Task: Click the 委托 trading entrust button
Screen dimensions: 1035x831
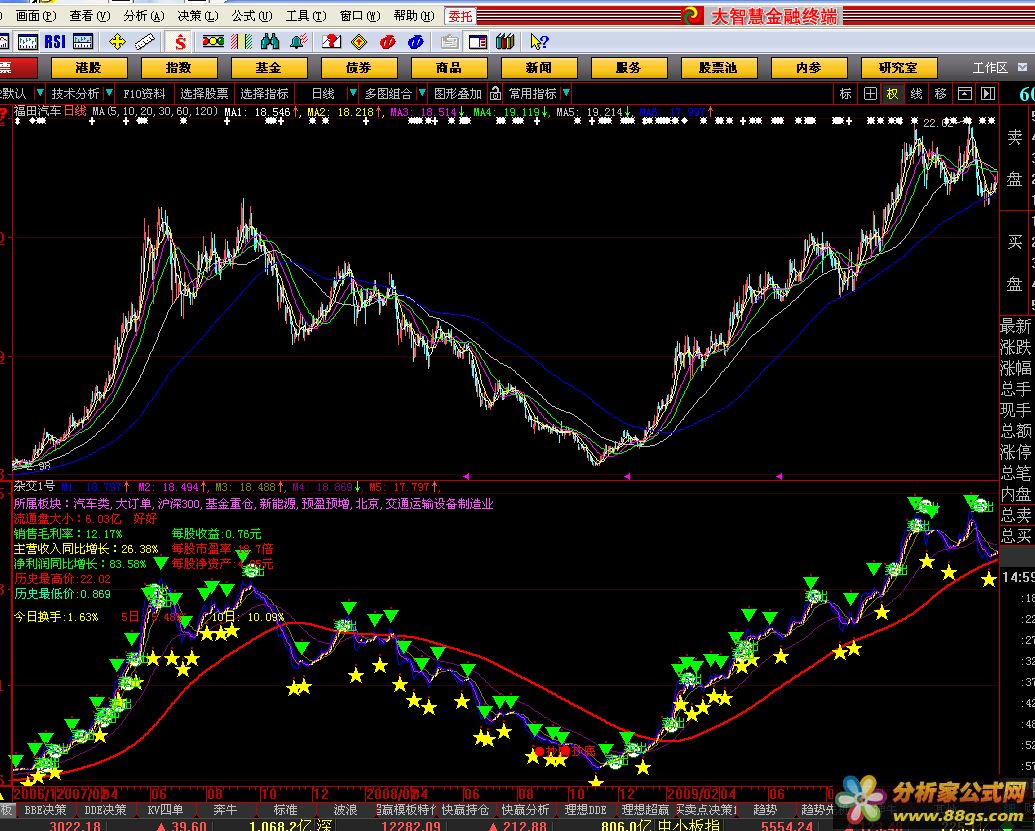Action: click(460, 16)
